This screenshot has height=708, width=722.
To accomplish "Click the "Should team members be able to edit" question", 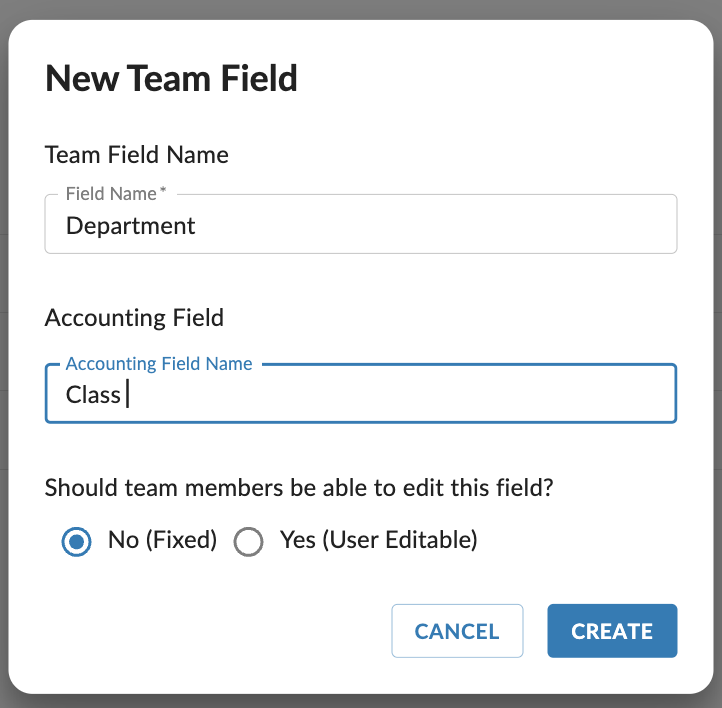I will [299, 488].
